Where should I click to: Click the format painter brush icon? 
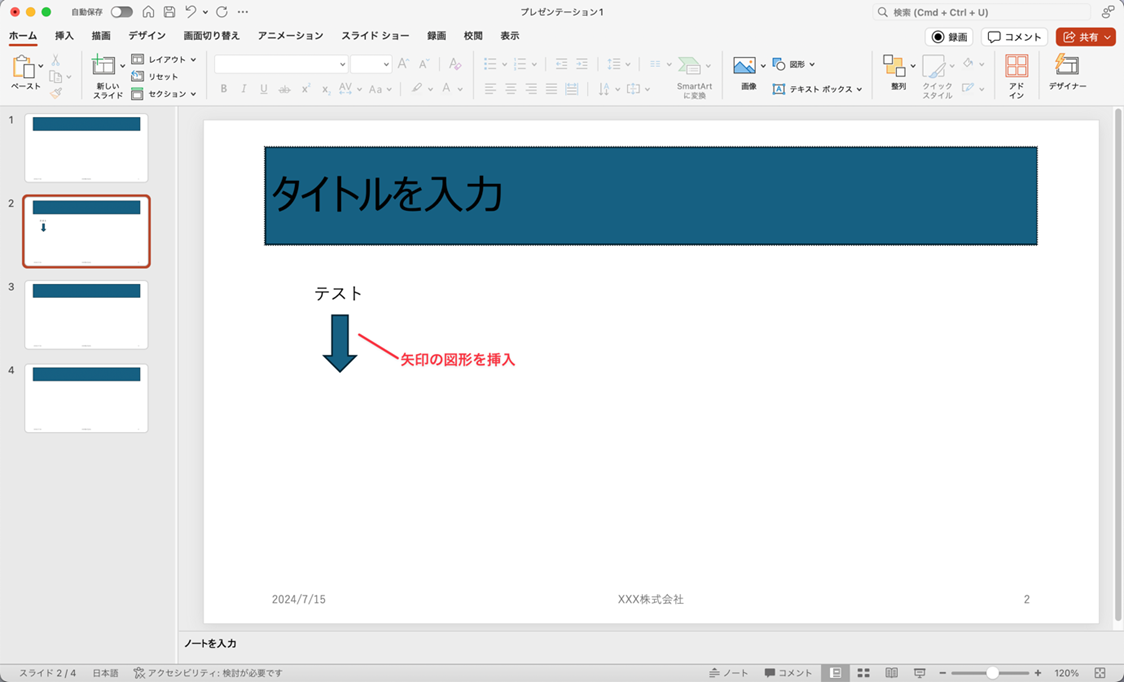coord(56,93)
